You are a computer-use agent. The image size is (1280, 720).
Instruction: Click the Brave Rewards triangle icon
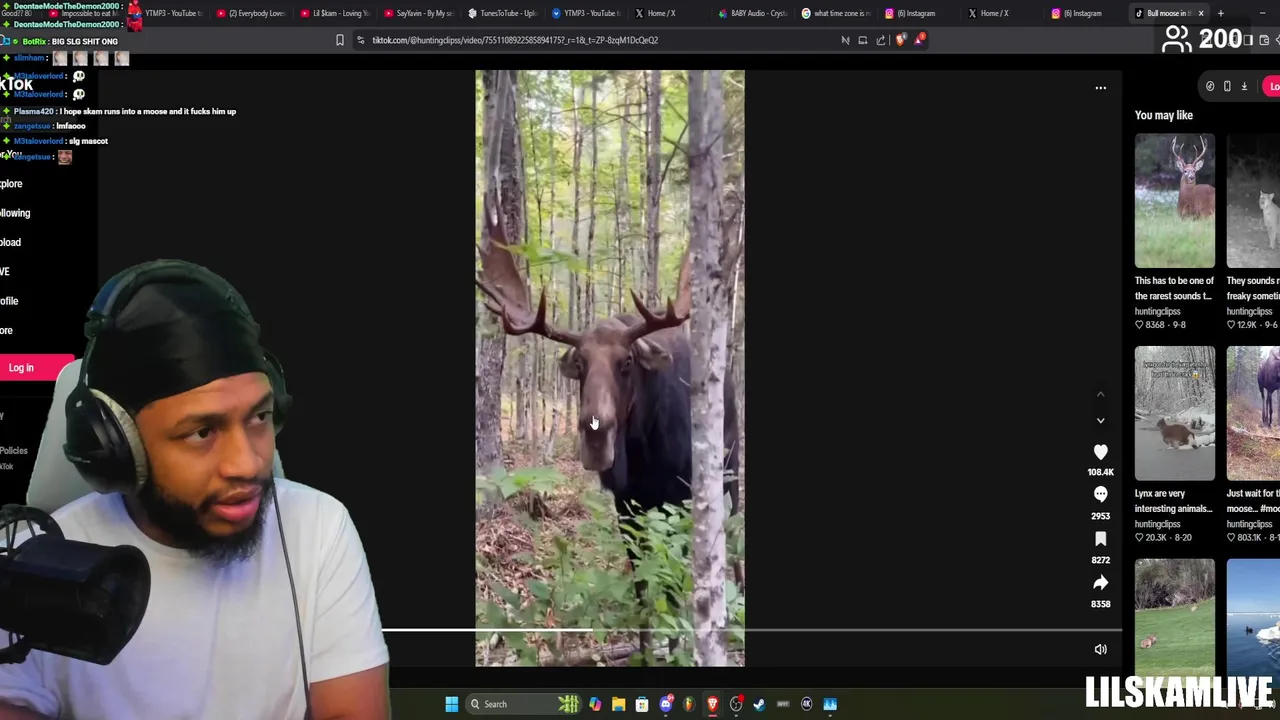pos(919,40)
